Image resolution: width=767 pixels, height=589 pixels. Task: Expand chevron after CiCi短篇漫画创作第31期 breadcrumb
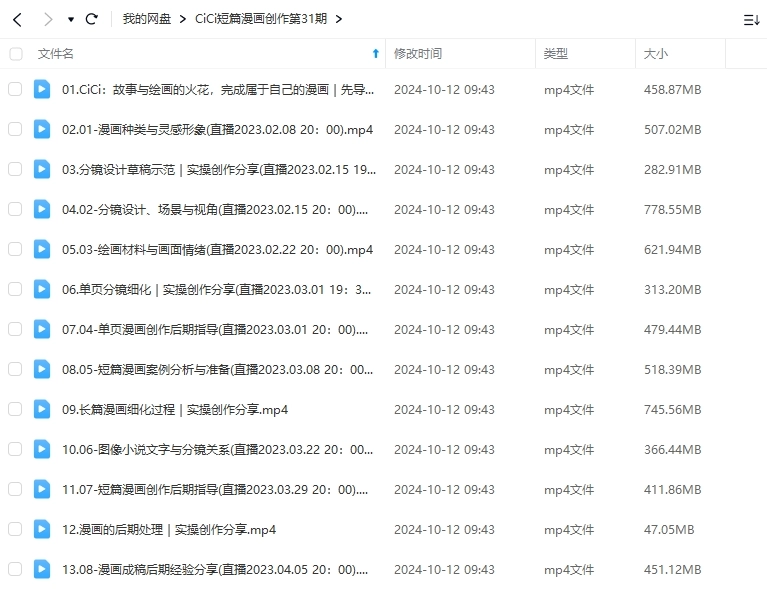tap(339, 19)
